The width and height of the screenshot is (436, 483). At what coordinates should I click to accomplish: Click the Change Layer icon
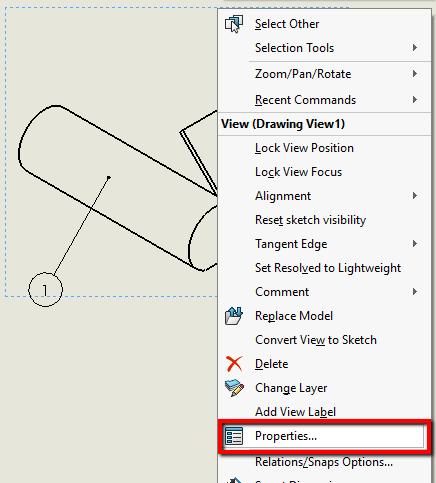coord(234,388)
